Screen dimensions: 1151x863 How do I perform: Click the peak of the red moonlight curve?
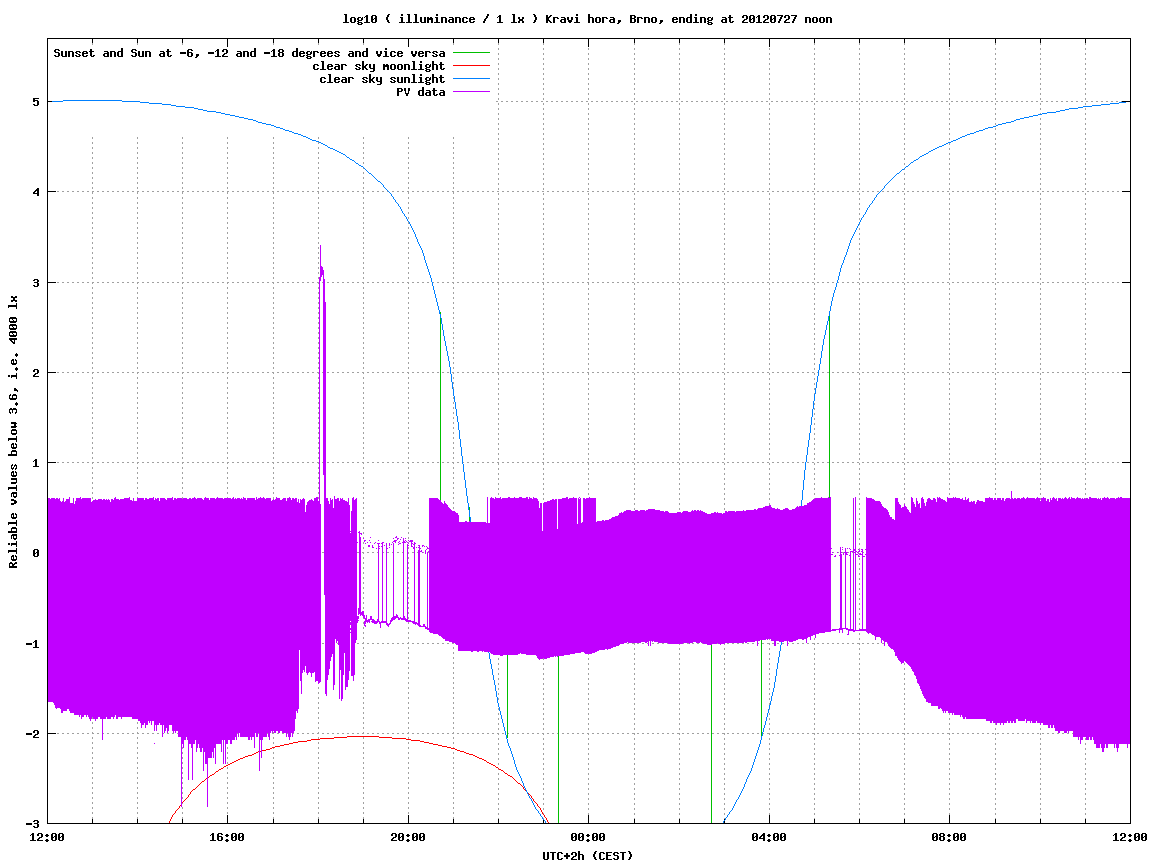363,736
